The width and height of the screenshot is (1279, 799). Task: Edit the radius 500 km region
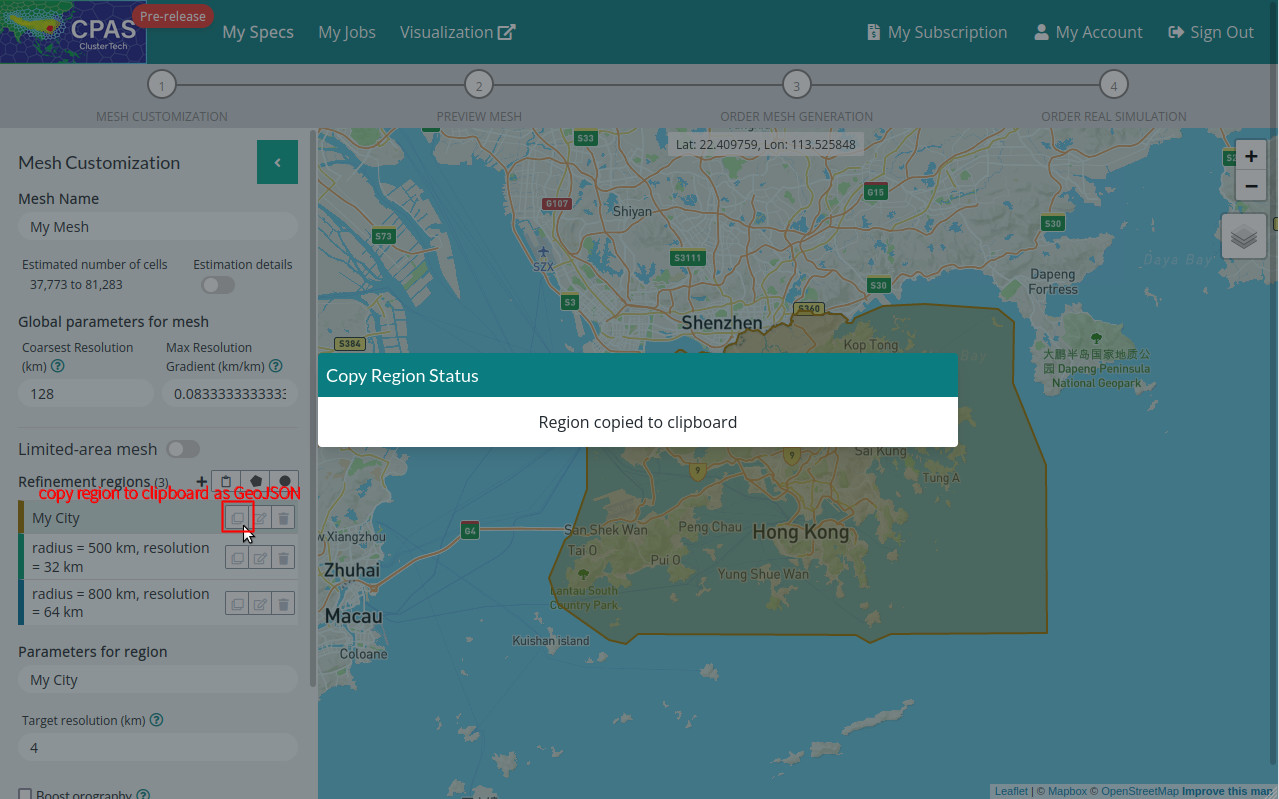click(x=260, y=558)
